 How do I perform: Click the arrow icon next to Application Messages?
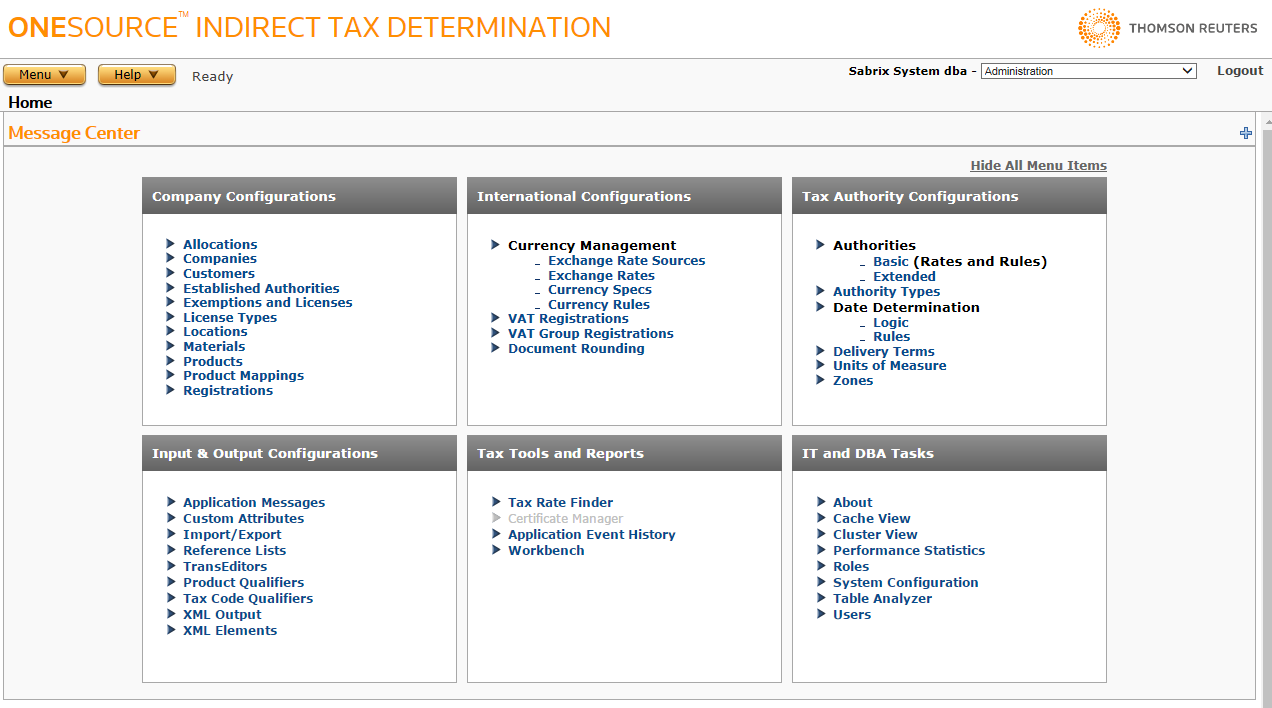coord(171,502)
